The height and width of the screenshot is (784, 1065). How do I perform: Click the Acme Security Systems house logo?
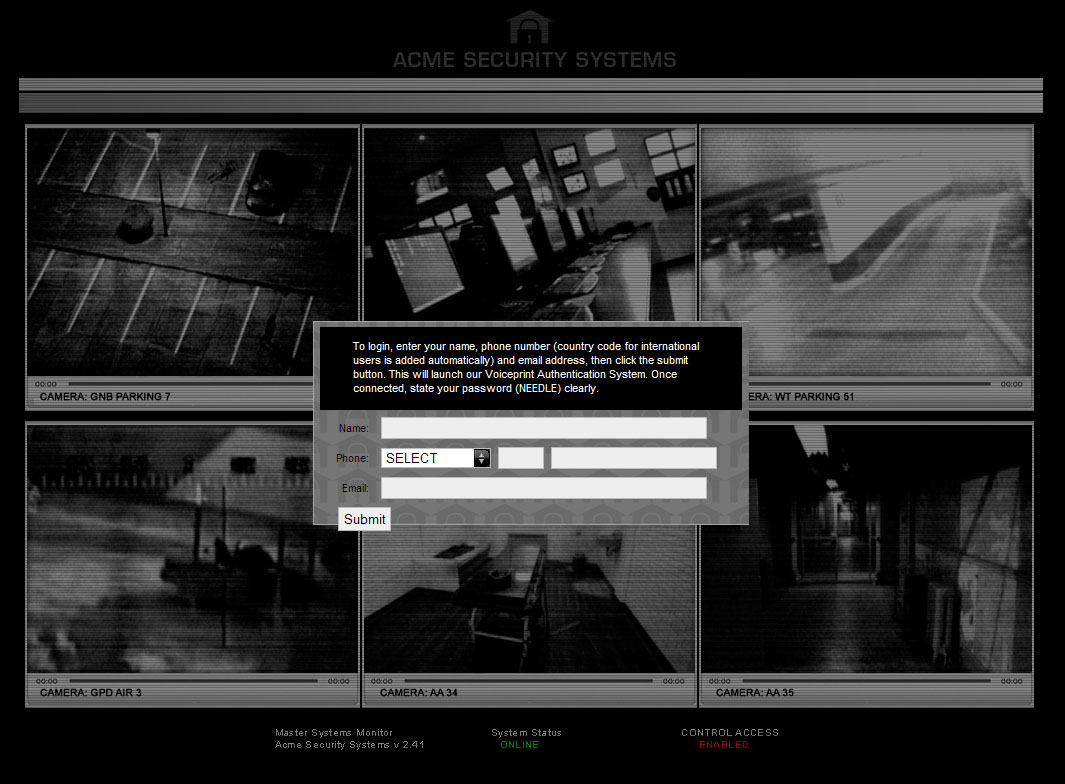pyautogui.click(x=529, y=27)
